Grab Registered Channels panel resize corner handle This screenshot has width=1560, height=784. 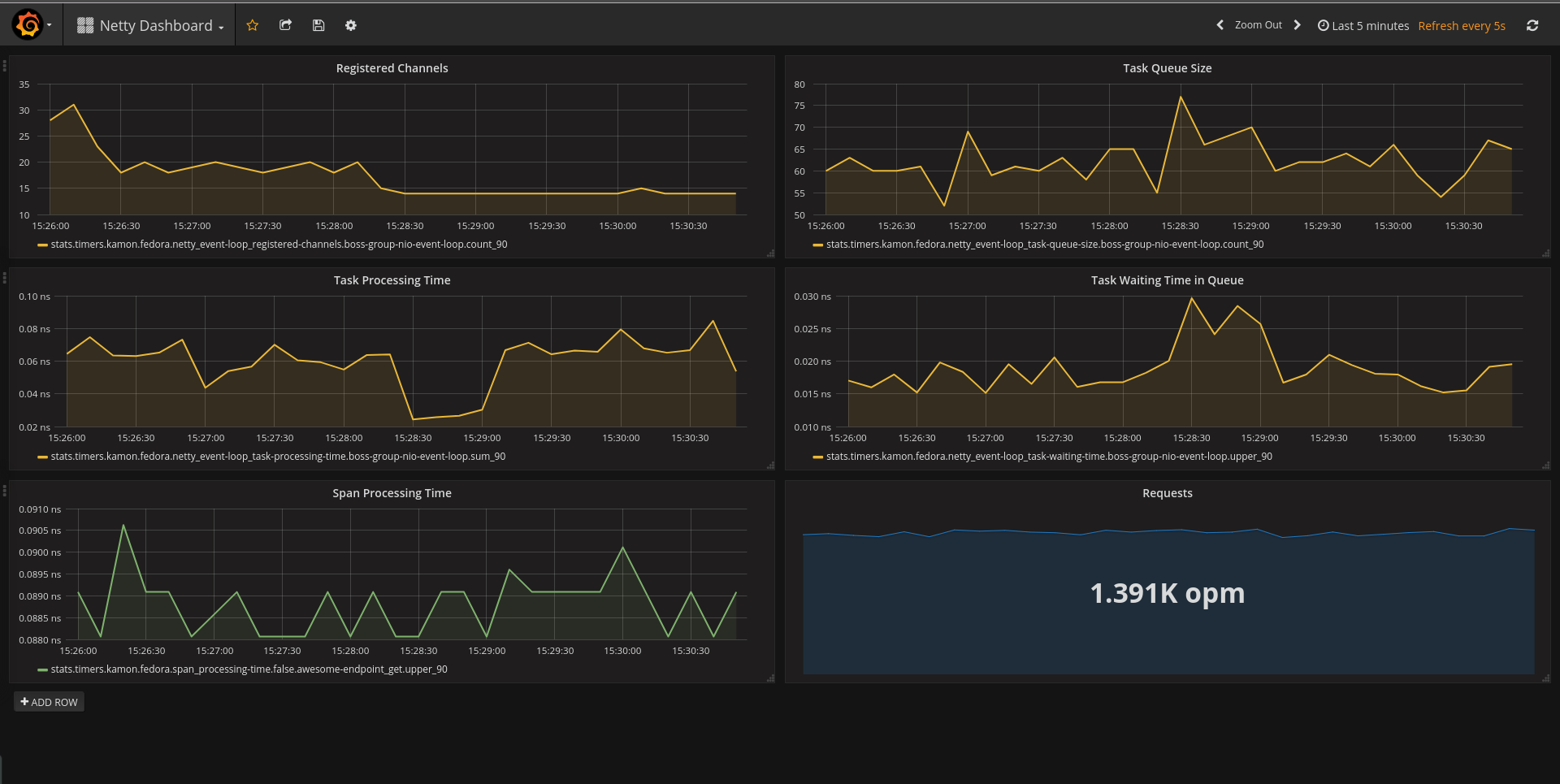(770, 253)
